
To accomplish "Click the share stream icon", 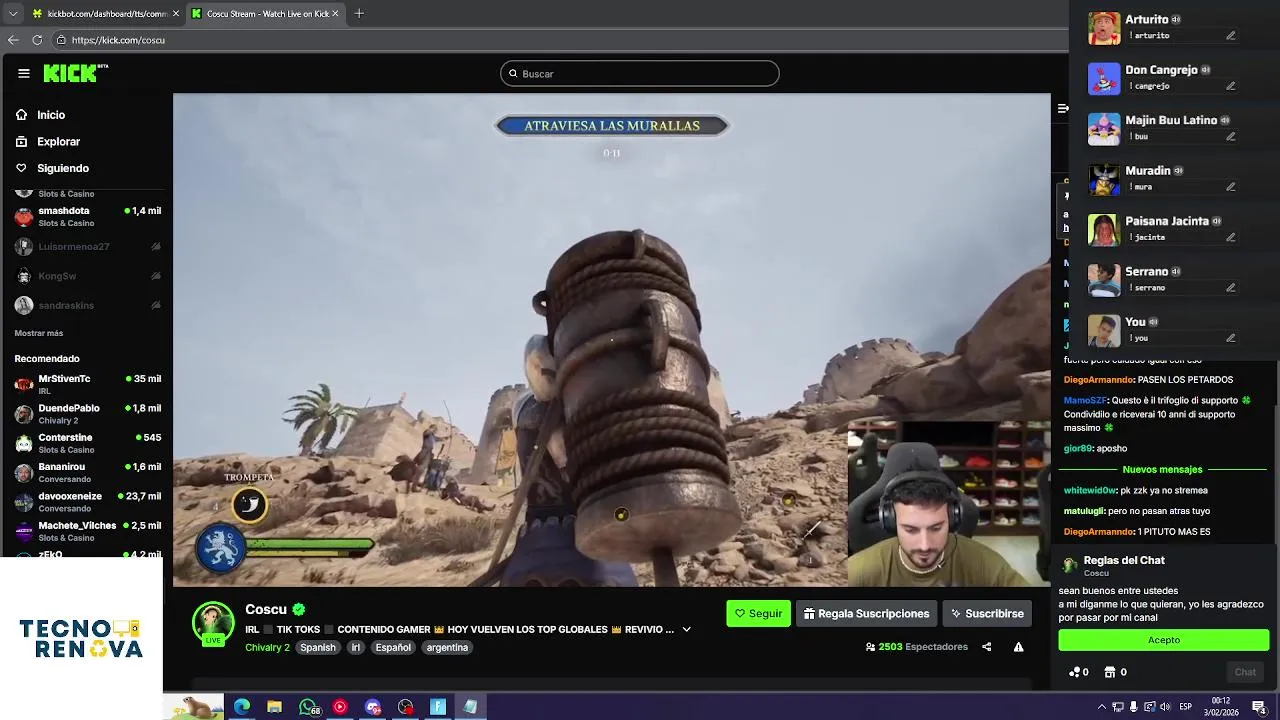I will click(986, 647).
